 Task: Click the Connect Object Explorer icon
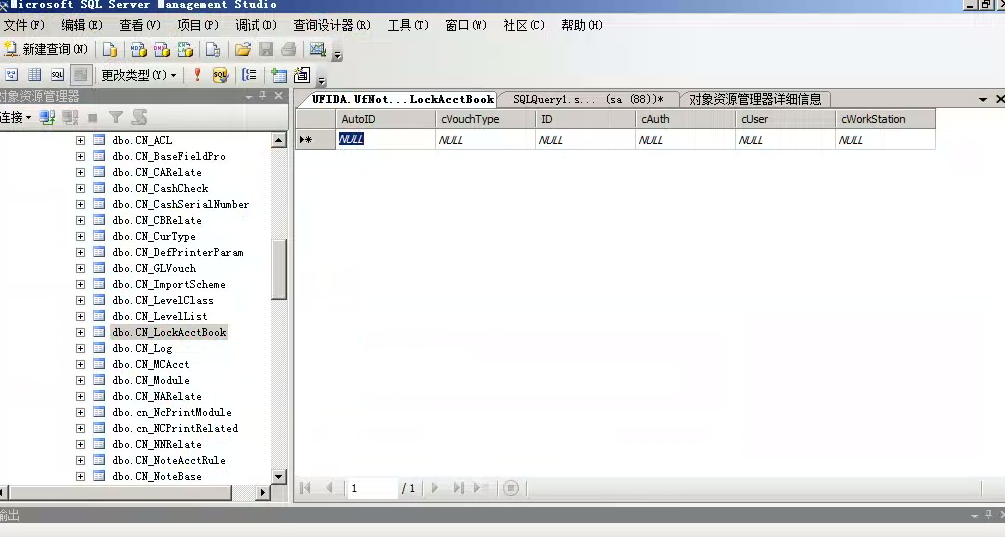(x=47, y=117)
